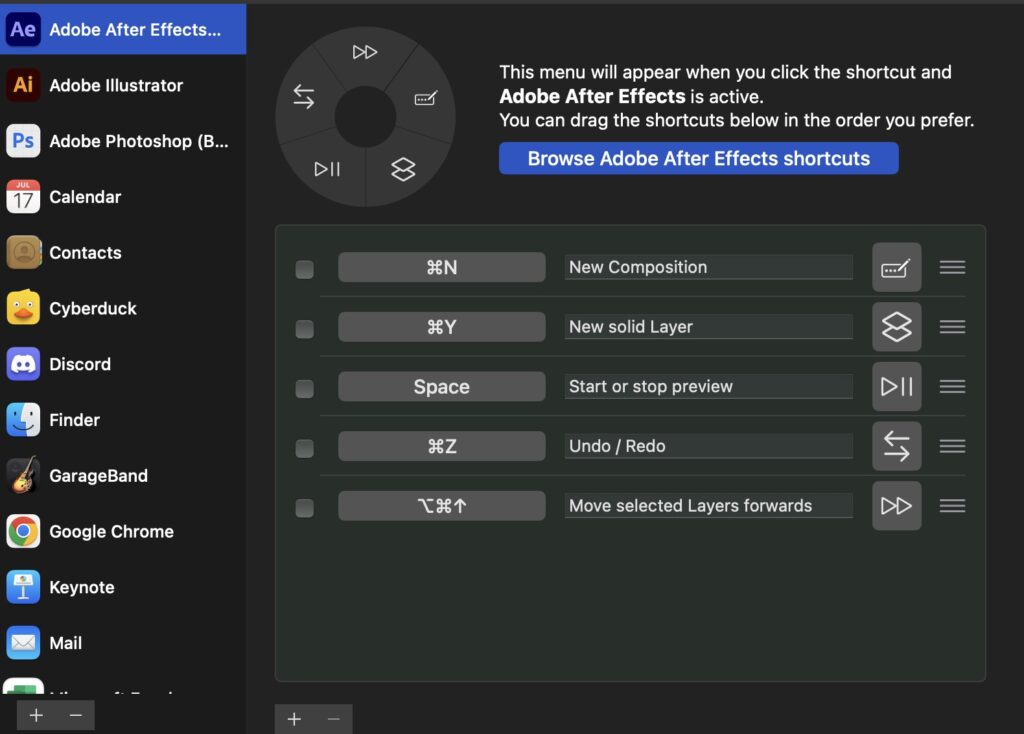
Task: Open Google Chrome's shortcut menu settings
Action: click(123, 532)
